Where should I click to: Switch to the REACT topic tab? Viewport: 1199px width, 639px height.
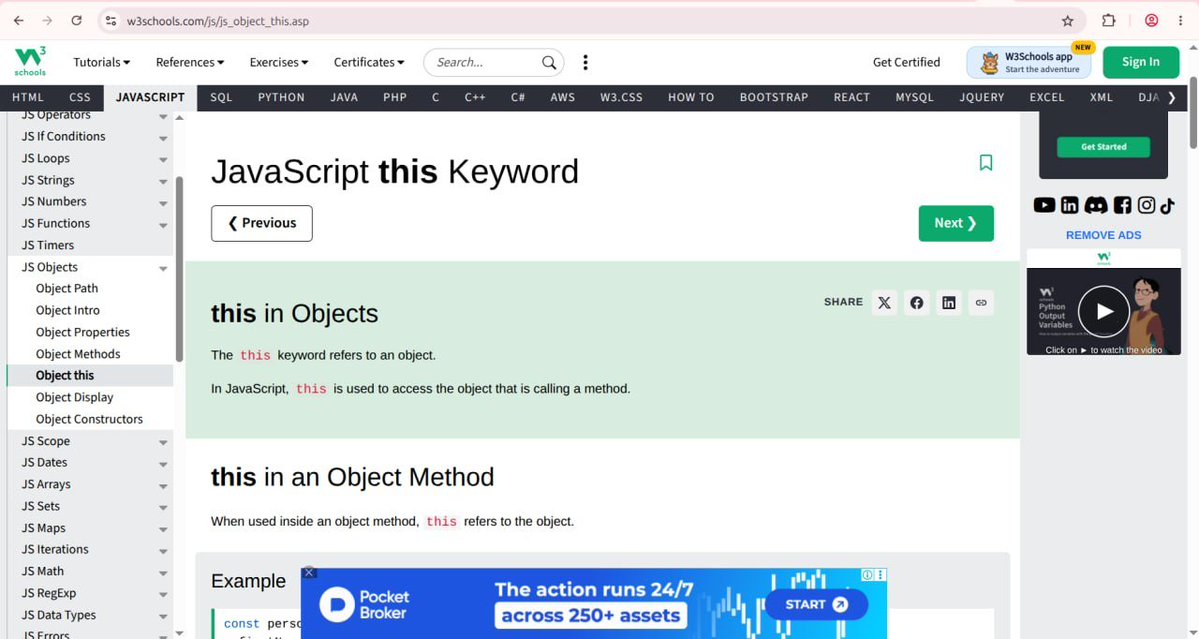(x=852, y=98)
